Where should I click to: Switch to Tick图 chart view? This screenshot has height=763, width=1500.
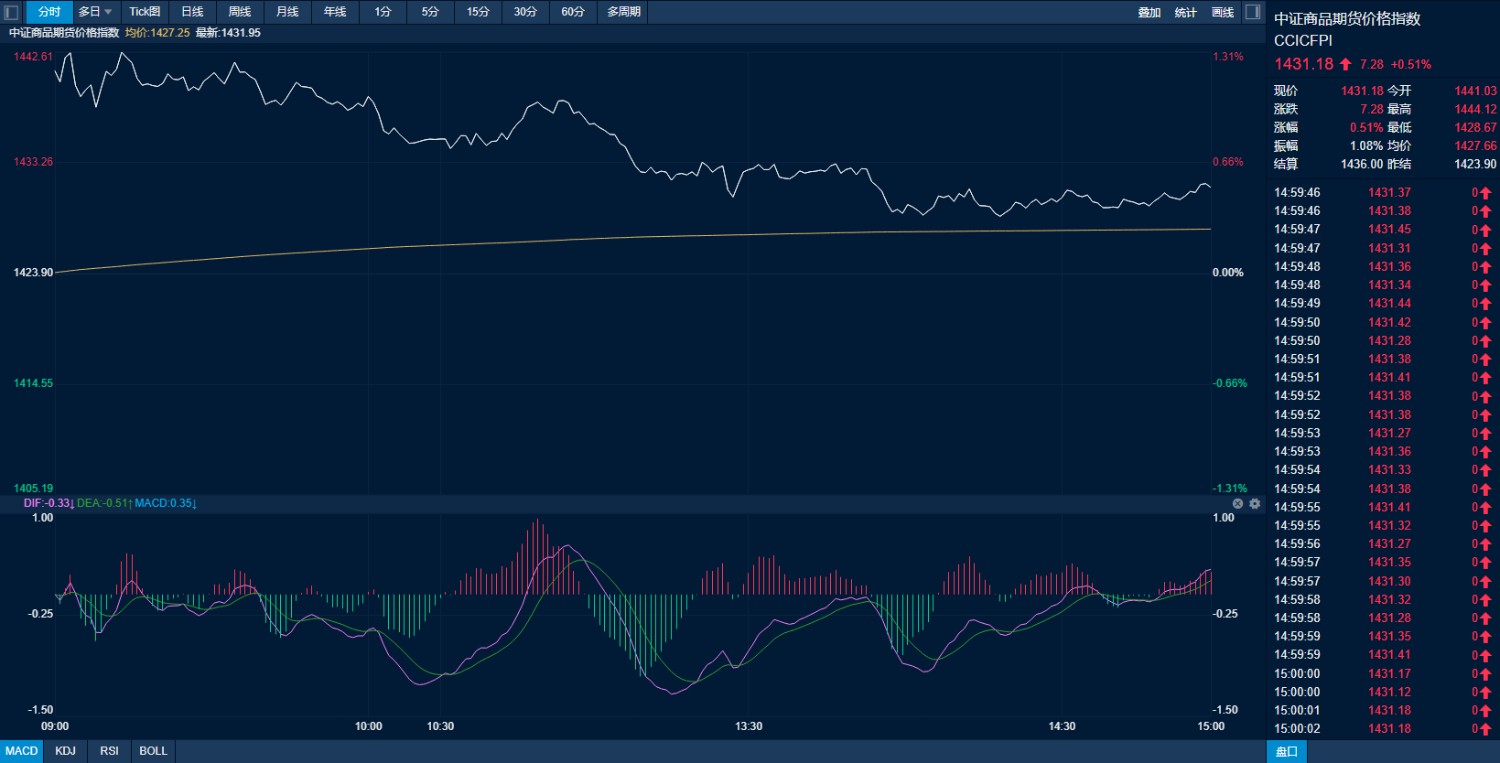(145, 12)
